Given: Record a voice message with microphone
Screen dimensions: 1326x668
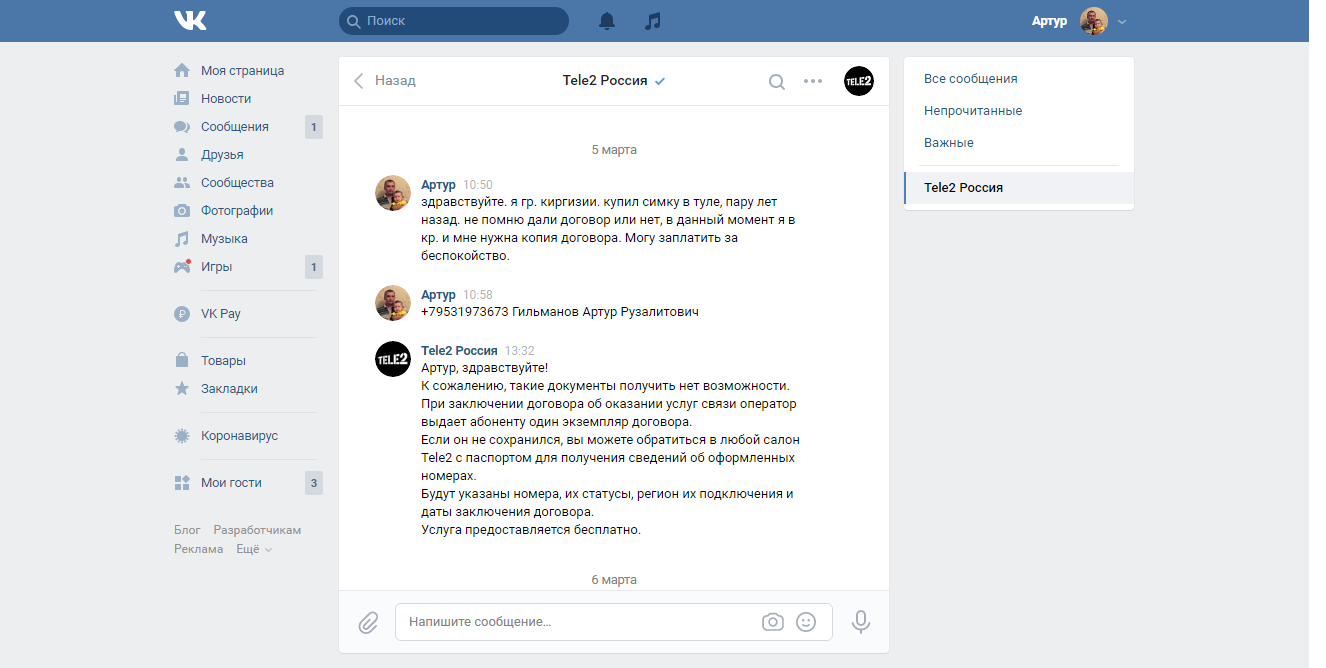Looking at the screenshot, I should pyautogui.click(x=860, y=622).
